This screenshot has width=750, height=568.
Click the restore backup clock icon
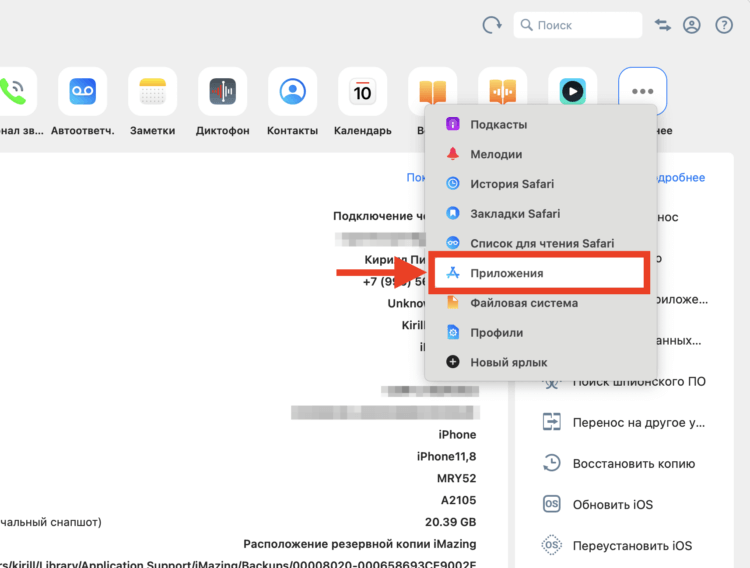tap(551, 463)
